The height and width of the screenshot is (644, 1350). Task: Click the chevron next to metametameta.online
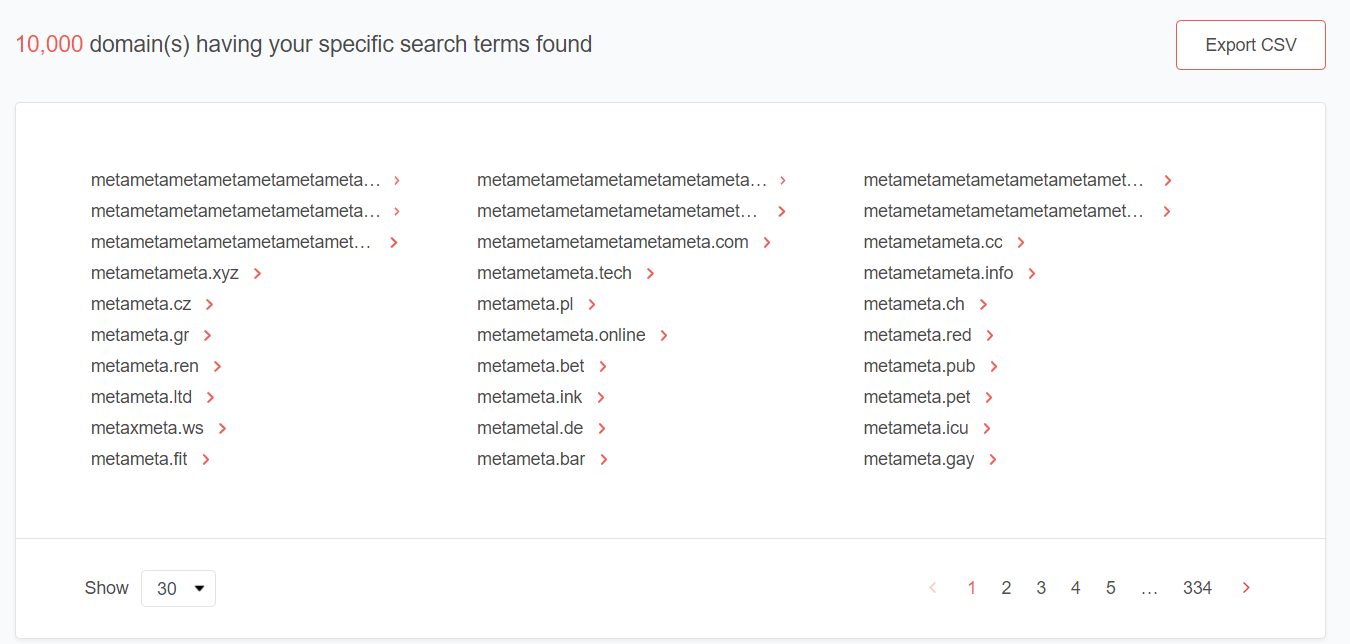[664, 336]
